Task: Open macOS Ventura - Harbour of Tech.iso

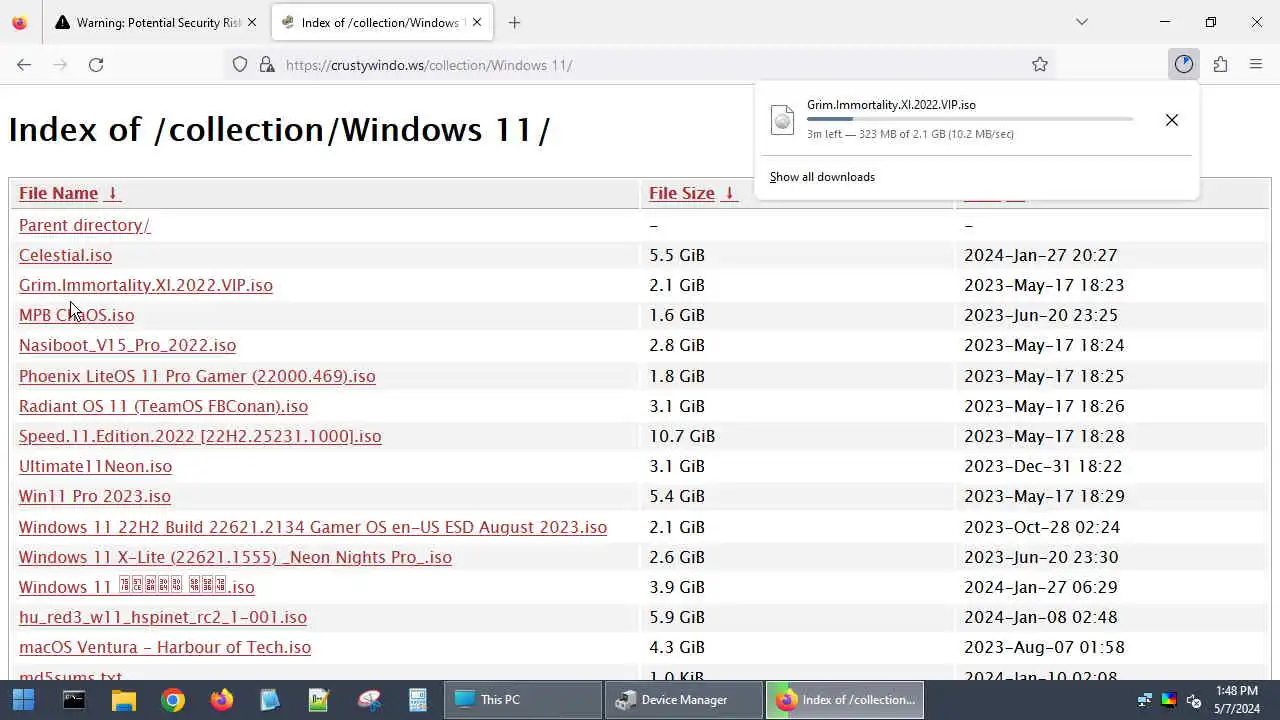Action: click(165, 647)
